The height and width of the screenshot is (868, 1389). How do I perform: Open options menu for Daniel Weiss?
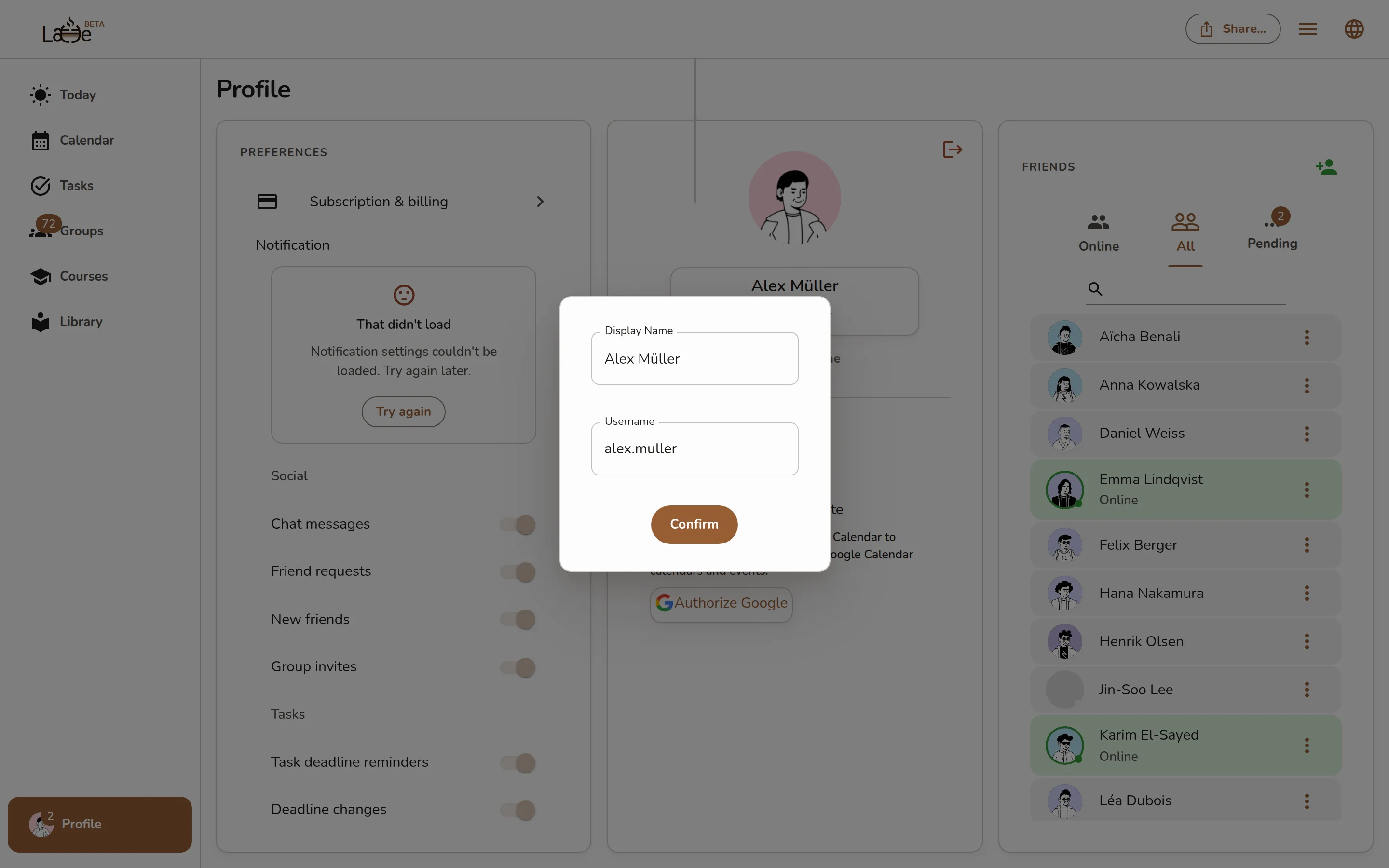click(1307, 434)
